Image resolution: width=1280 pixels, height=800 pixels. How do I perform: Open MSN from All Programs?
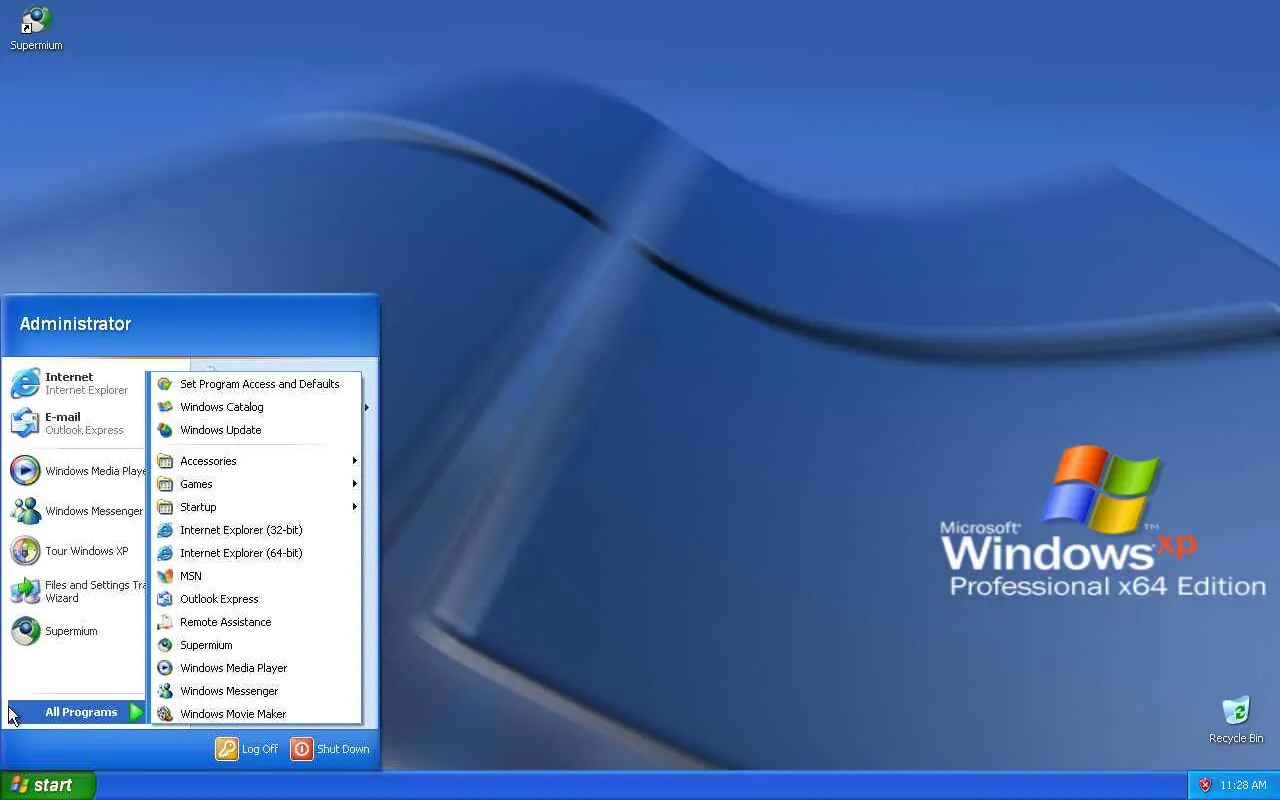(x=257, y=576)
